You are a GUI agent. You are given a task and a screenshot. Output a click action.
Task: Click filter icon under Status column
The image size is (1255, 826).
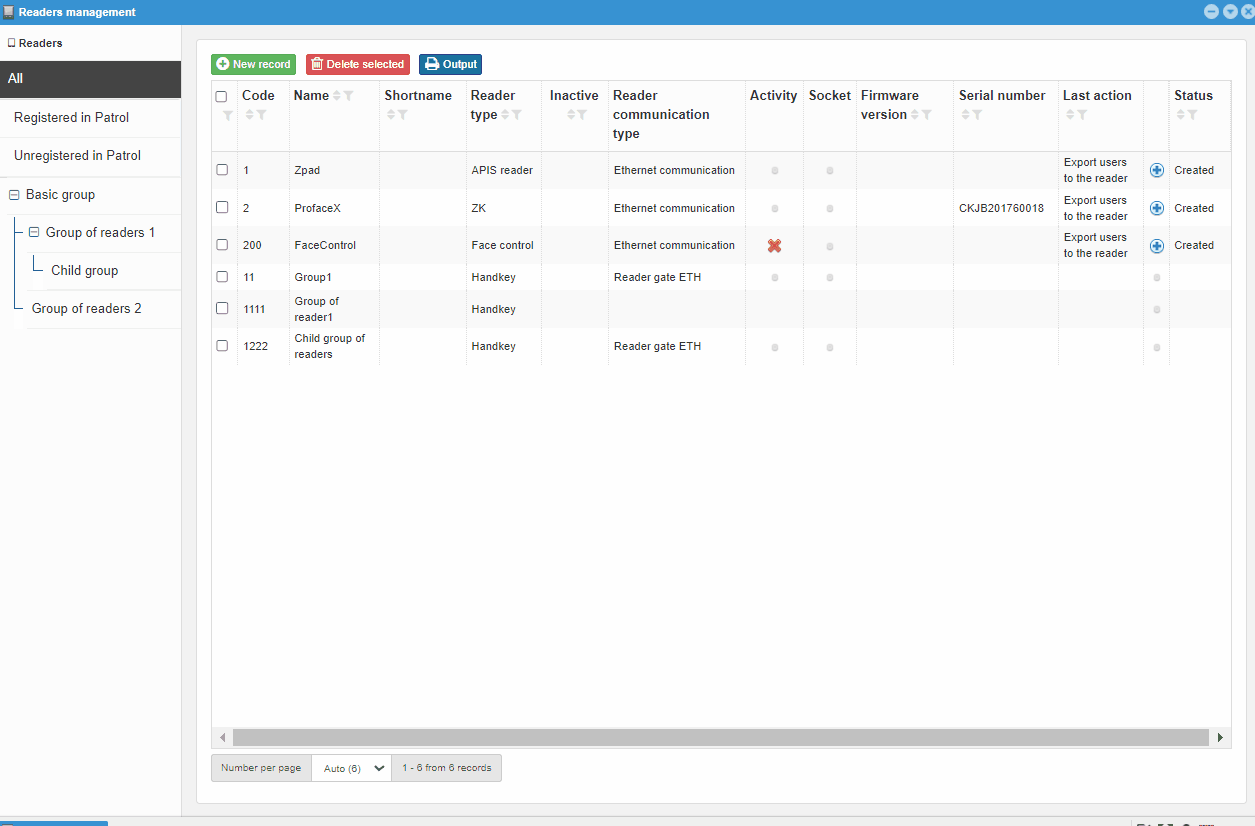click(1192, 115)
